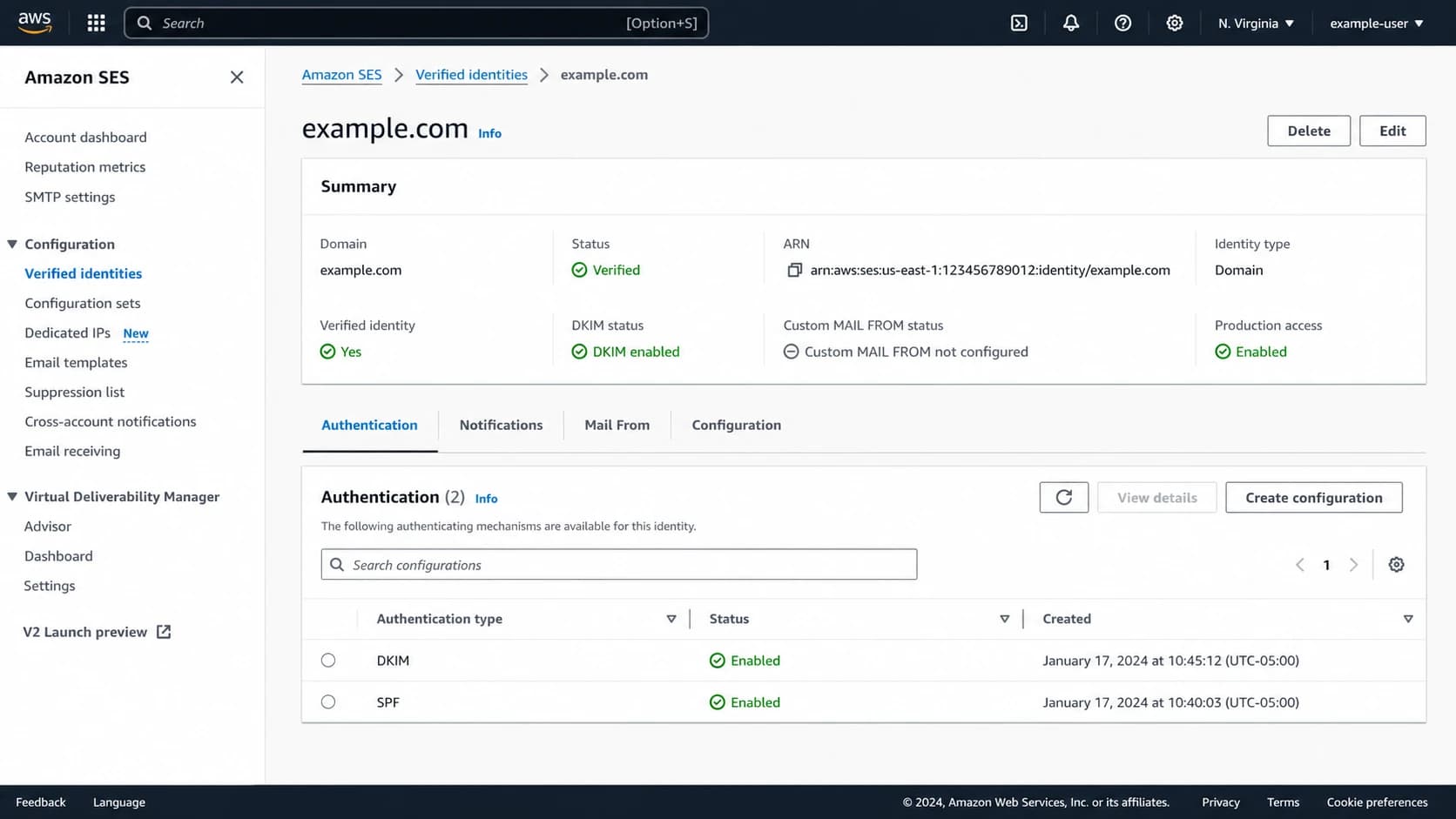The image size is (1456, 819).
Task: Click the View details button
Action: coord(1156,498)
